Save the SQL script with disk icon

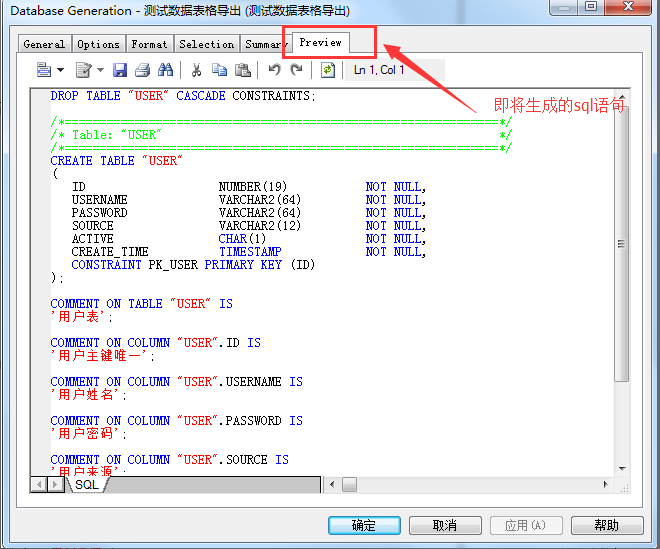click(x=120, y=70)
